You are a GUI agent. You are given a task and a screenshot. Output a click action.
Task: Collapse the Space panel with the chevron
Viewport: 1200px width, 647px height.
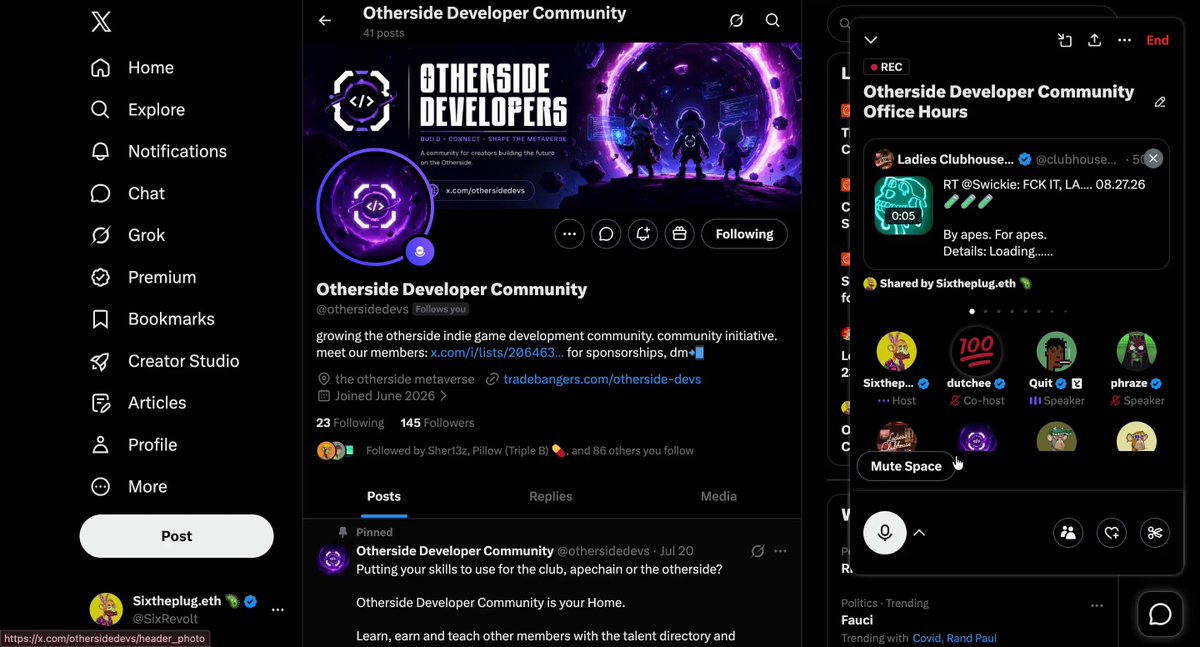[871, 40]
